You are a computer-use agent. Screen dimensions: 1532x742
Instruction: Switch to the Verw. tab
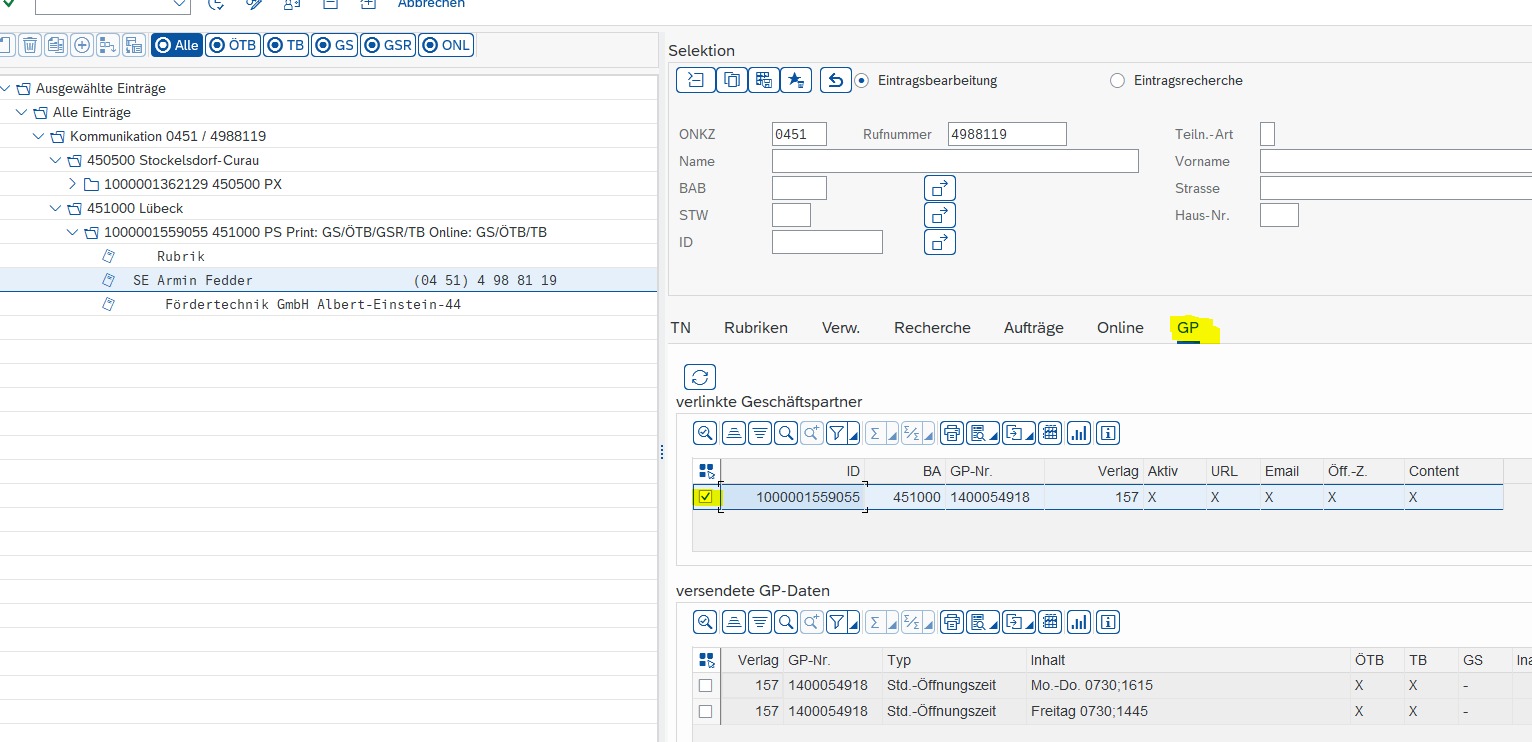point(841,327)
